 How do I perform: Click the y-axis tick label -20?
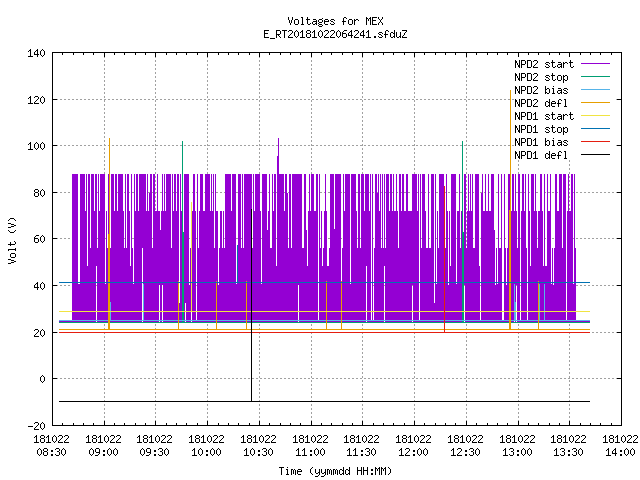[36, 426]
